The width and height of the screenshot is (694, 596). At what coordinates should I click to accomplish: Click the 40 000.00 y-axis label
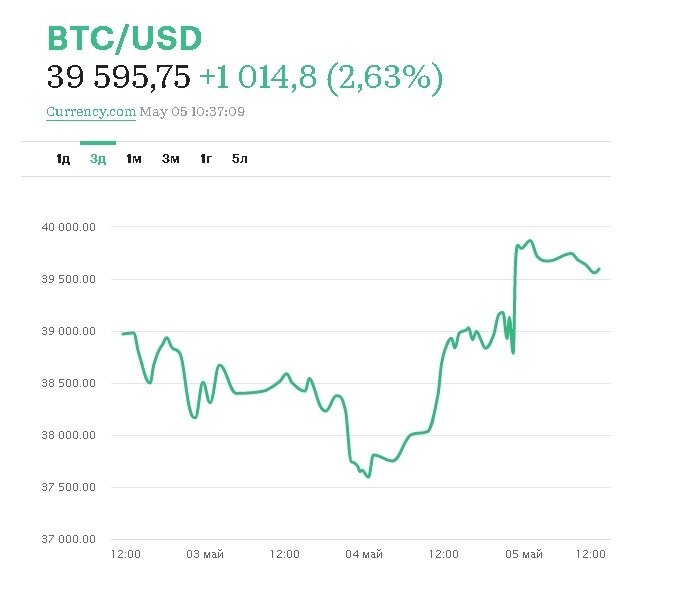[x=69, y=227]
